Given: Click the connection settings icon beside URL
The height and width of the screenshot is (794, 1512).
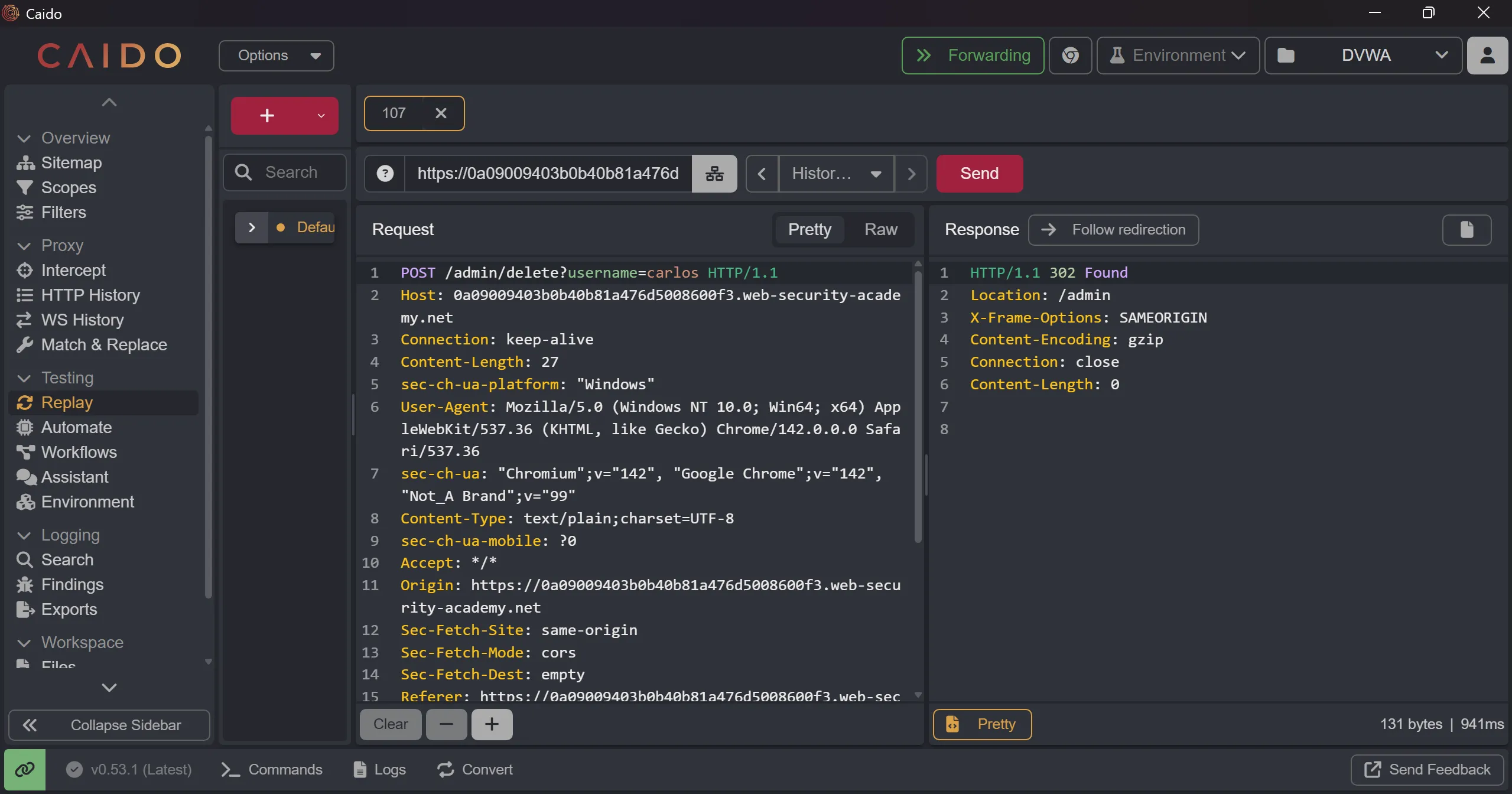Looking at the screenshot, I should (714, 174).
